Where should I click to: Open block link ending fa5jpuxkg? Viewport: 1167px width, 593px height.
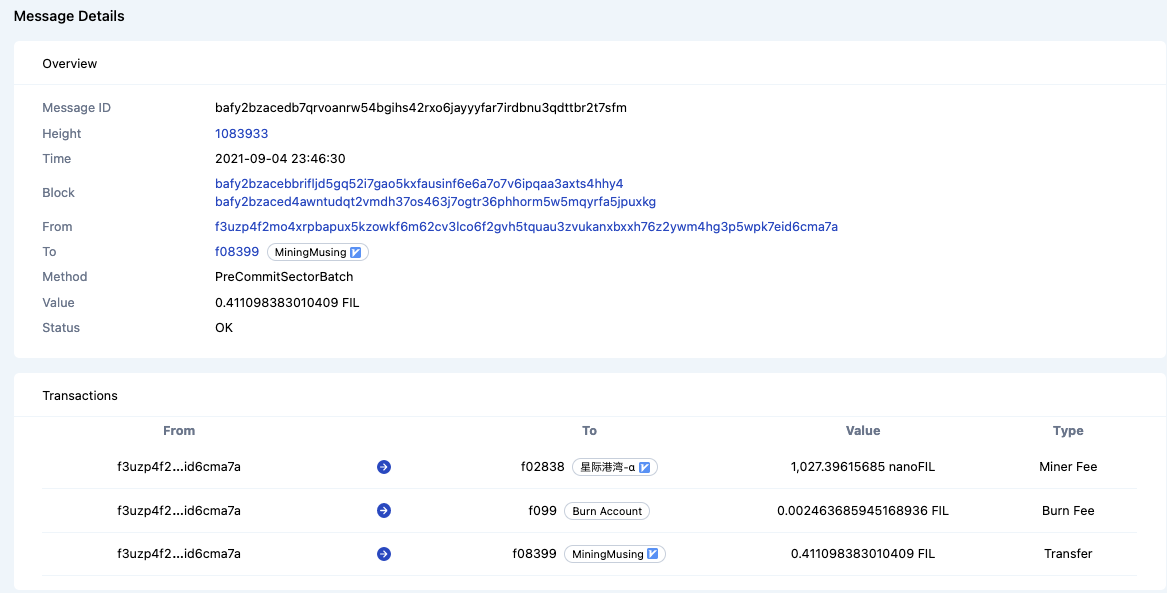coord(435,202)
